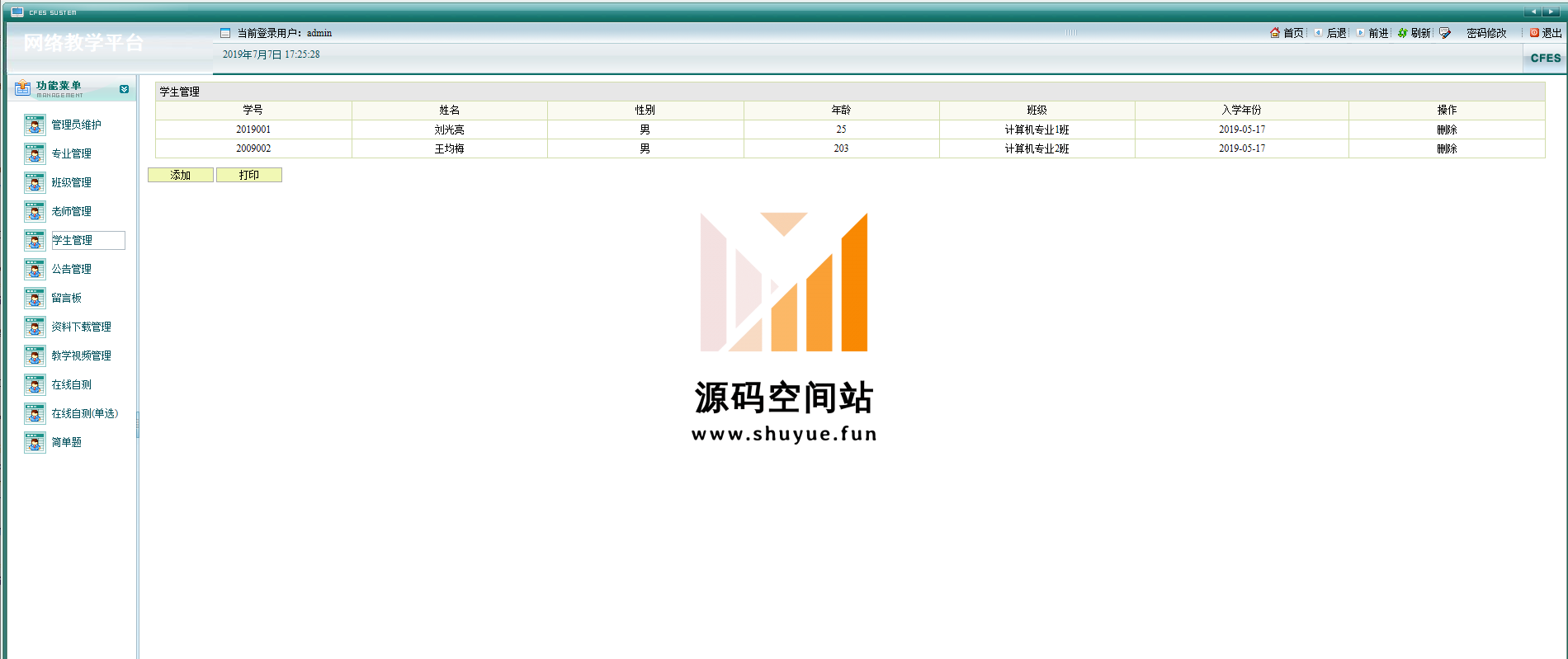1568x659 pixels.
Task: Click the frame grip in top bar
Action: tap(1071, 33)
